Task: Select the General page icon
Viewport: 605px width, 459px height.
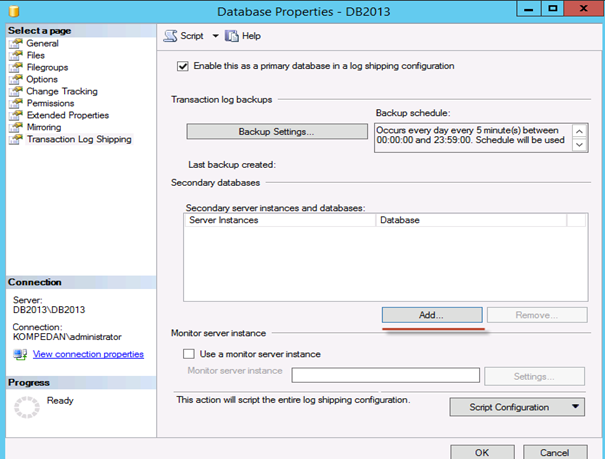Action: point(15,44)
